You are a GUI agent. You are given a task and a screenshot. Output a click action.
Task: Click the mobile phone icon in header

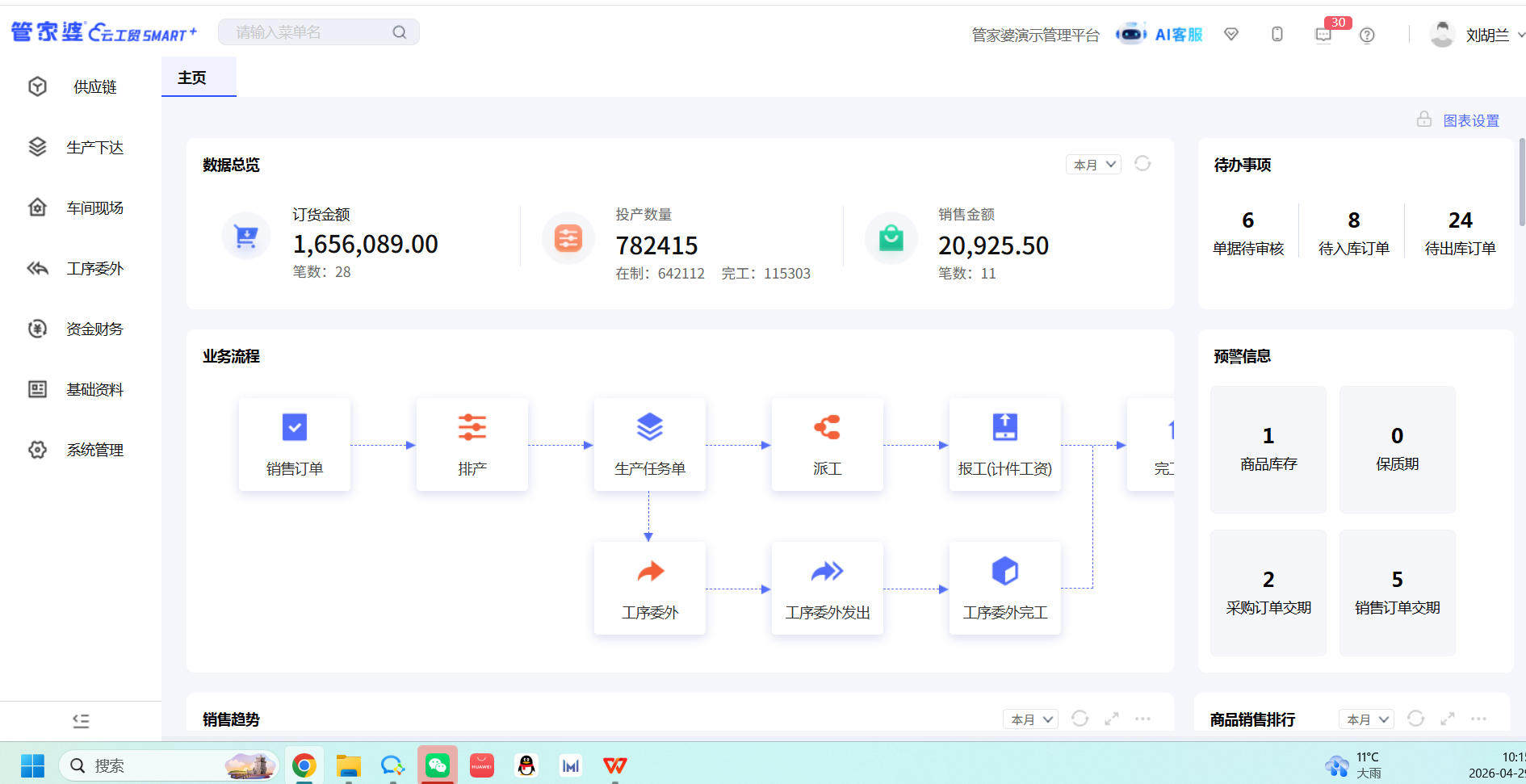click(x=1277, y=34)
